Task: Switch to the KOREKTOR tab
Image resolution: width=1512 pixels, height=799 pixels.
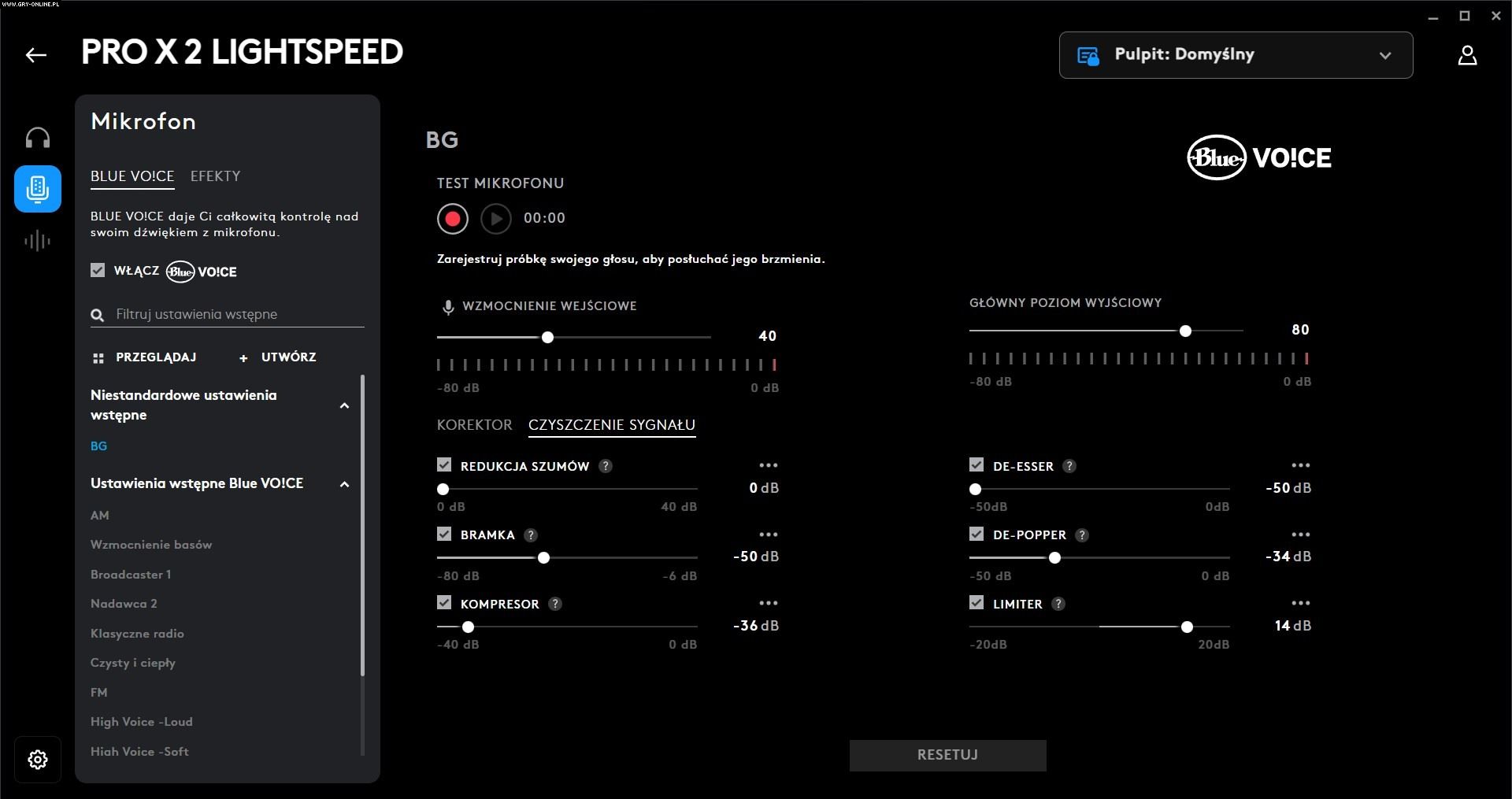Action: point(474,425)
